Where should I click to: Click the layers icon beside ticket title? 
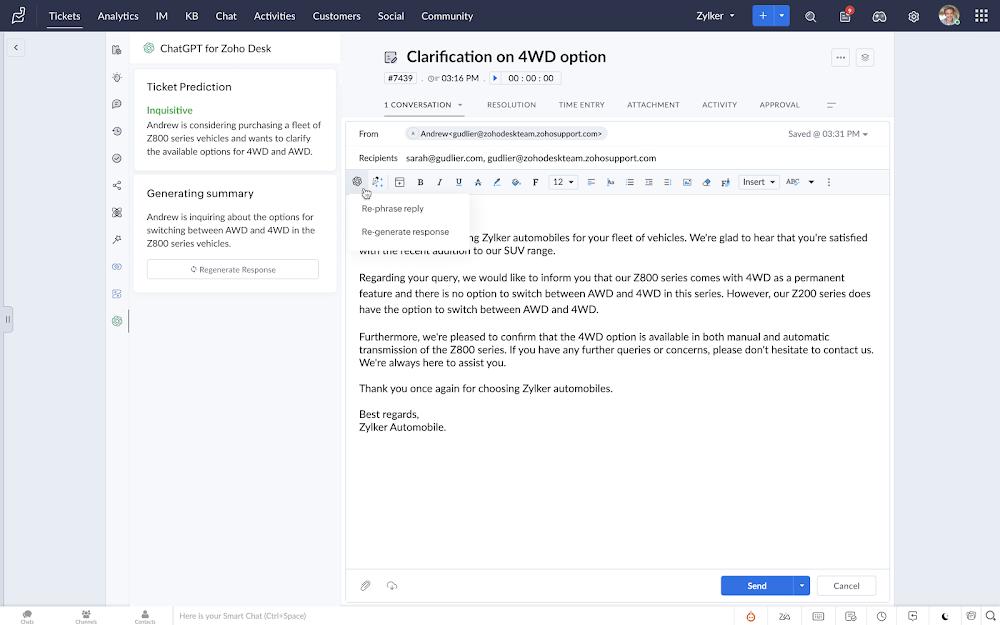tap(865, 57)
